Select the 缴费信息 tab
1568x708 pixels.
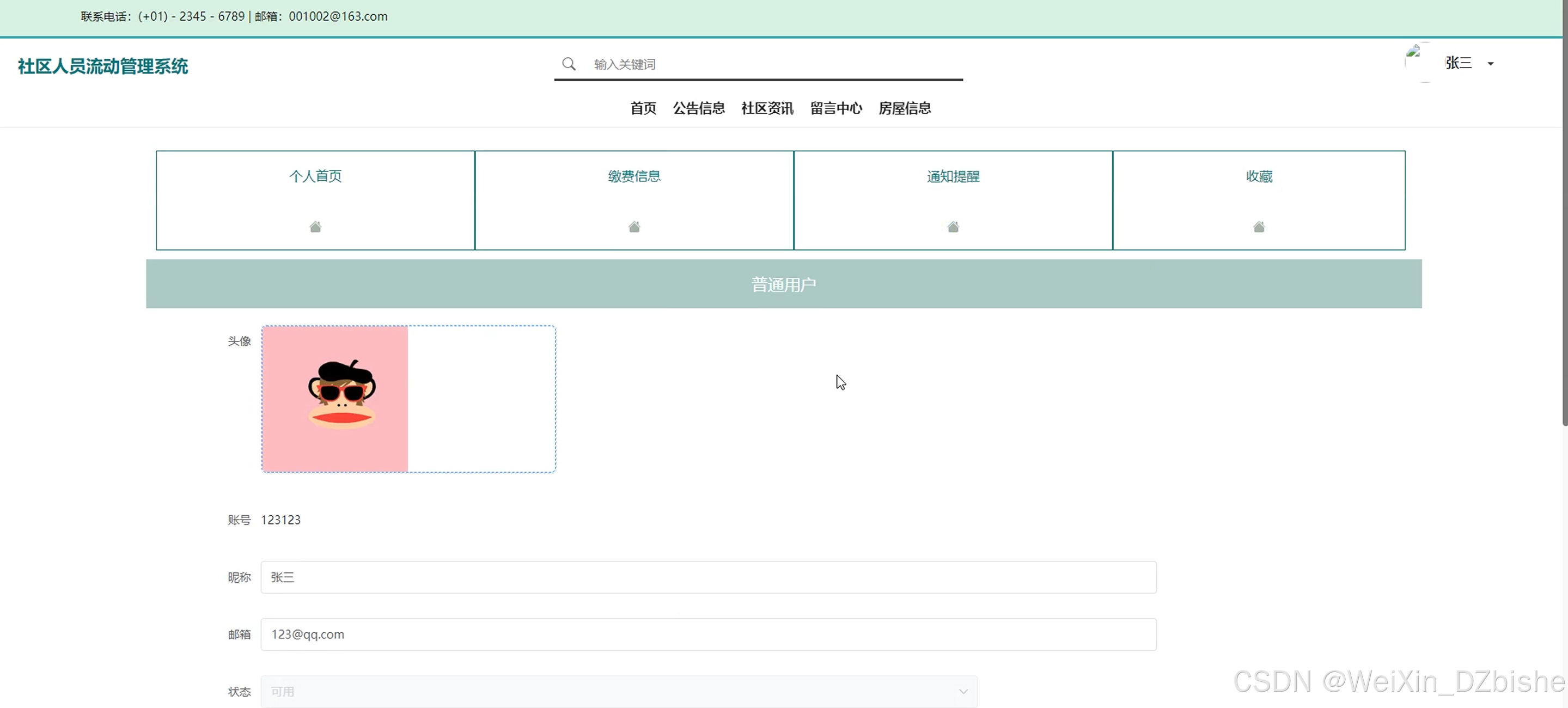coord(633,176)
